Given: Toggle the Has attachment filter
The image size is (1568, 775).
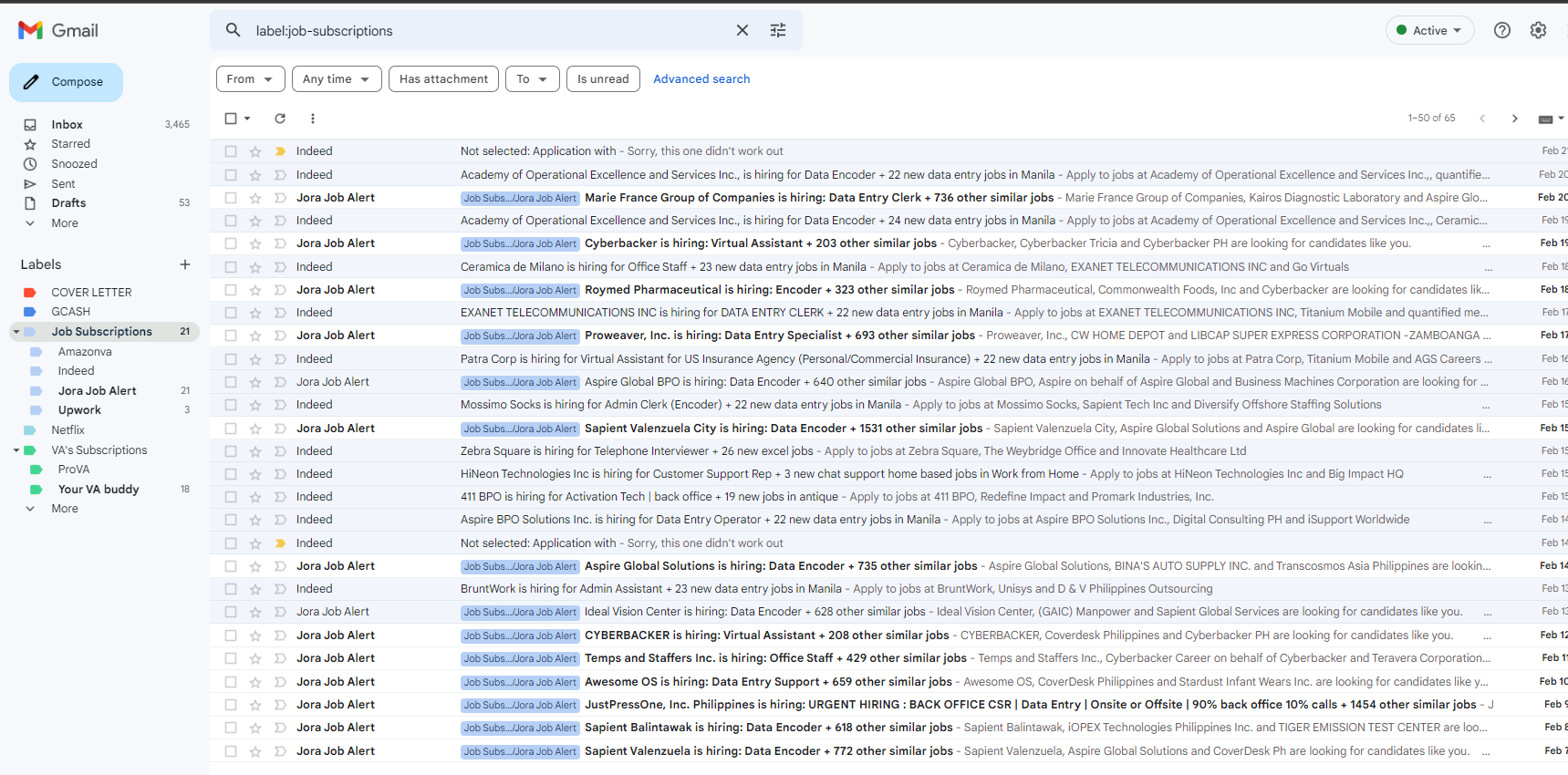Looking at the screenshot, I should pyautogui.click(x=443, y=79).
